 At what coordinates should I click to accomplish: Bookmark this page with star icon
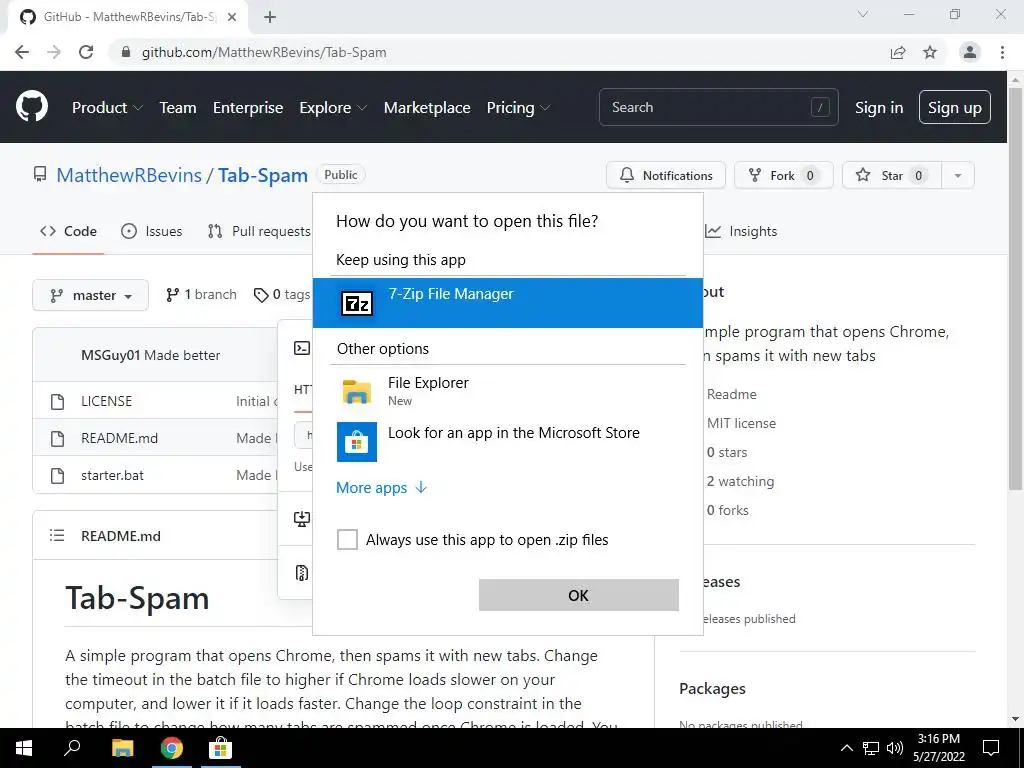[930, 52]
